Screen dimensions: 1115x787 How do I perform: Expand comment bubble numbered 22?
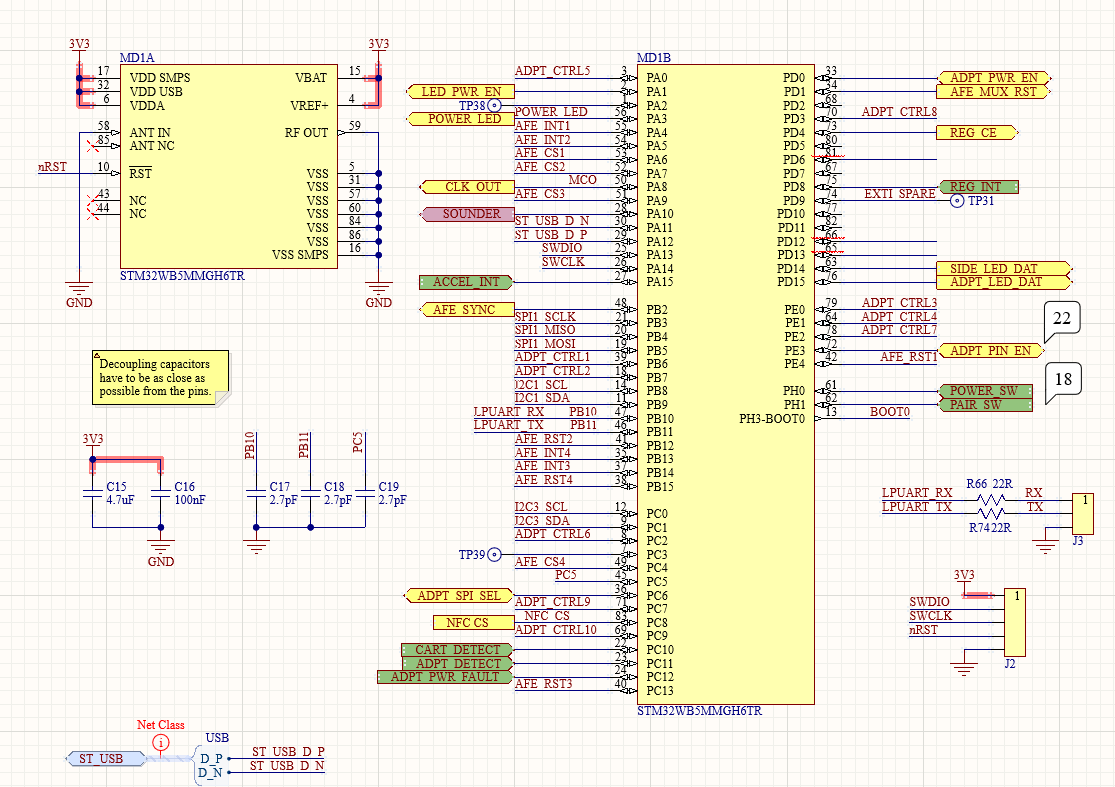tap(1062, 318)
